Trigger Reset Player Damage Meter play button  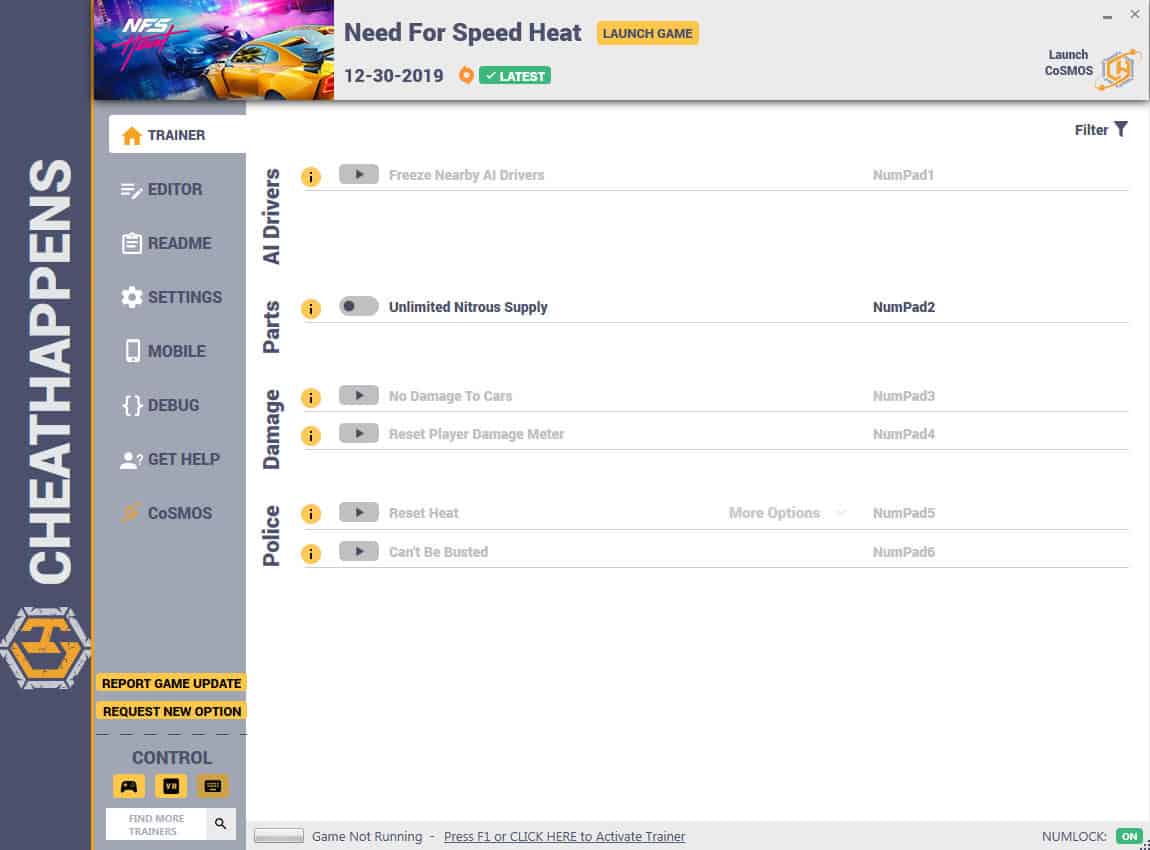coord(359,433)
